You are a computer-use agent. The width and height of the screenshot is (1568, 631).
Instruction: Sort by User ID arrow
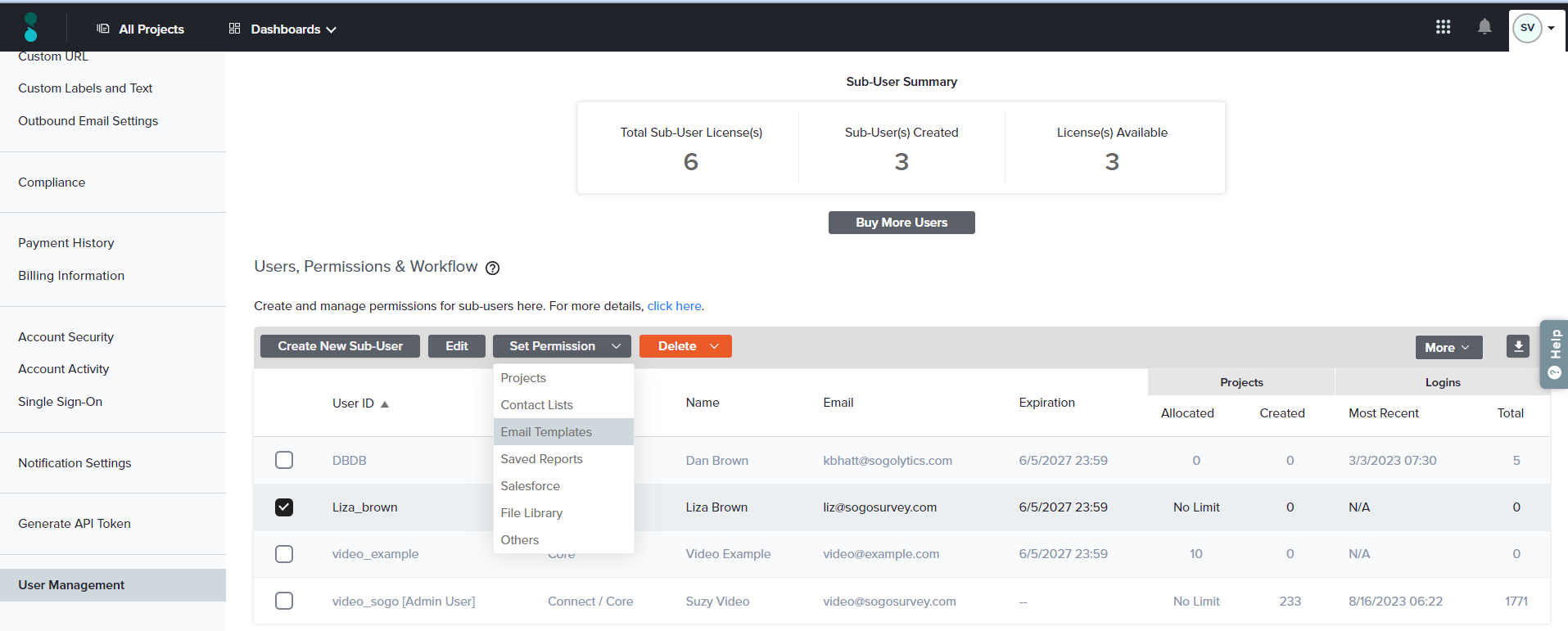pos(385,404)
